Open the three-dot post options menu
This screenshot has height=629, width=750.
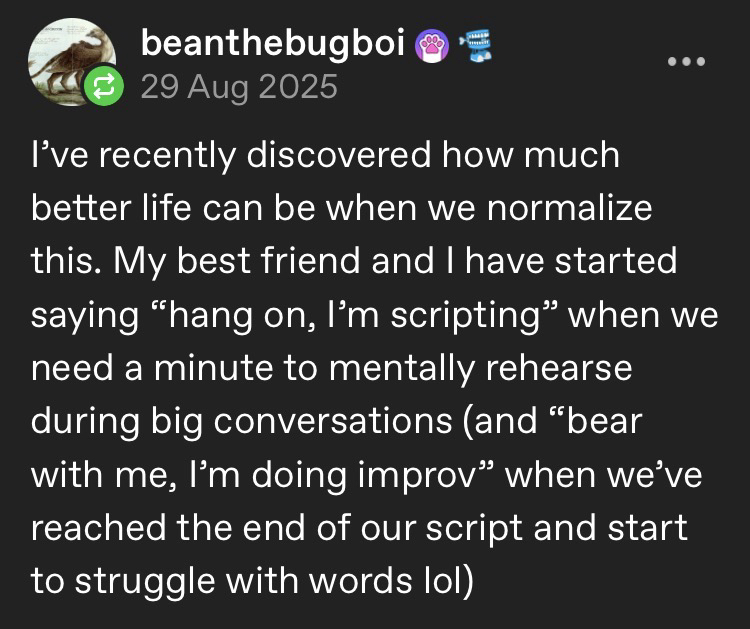[x=687, y=61]
